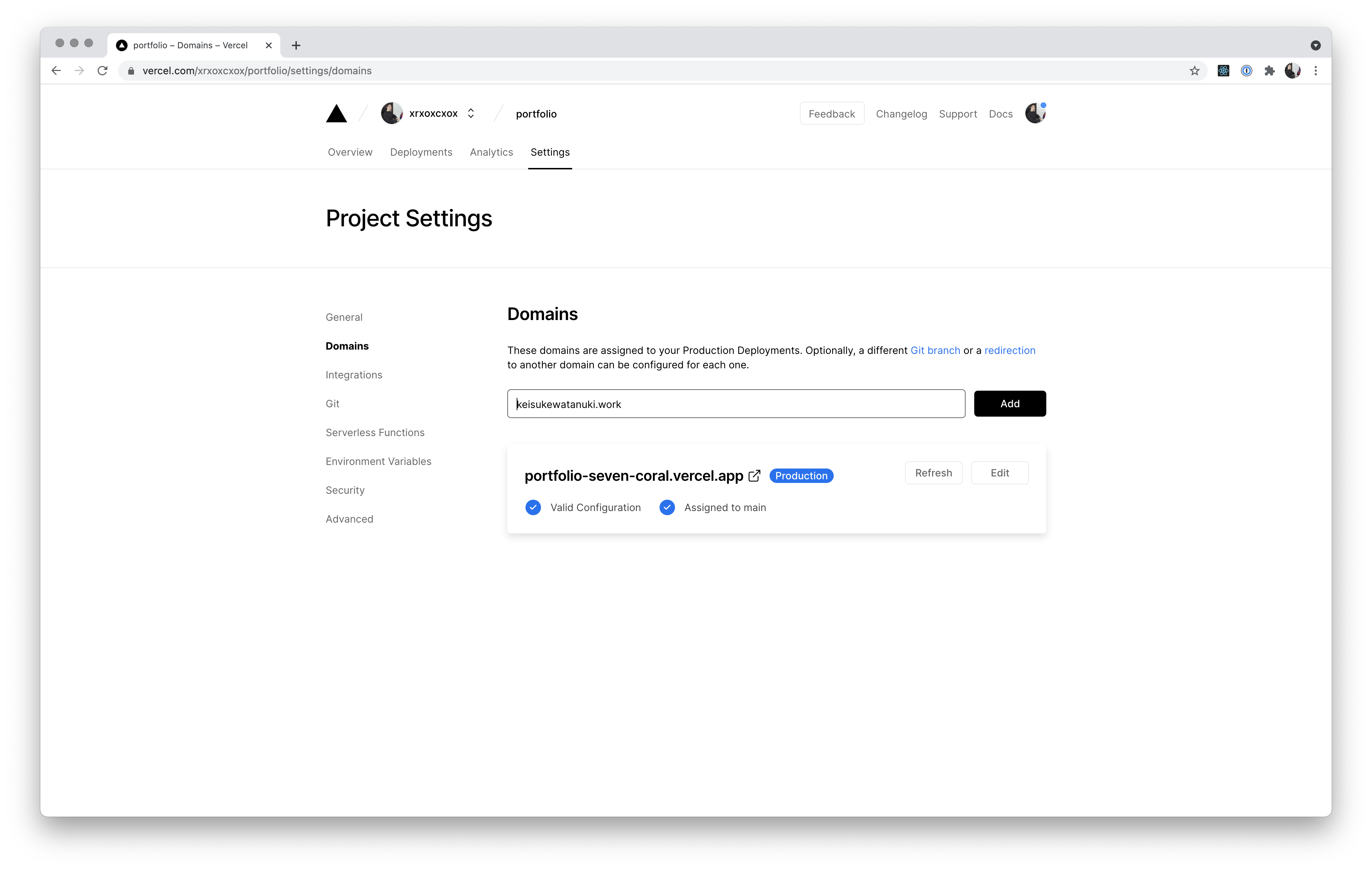Viewport: 1372px width, 870px height.
Task: Open a new browser tab
Action: coord(296,46)
